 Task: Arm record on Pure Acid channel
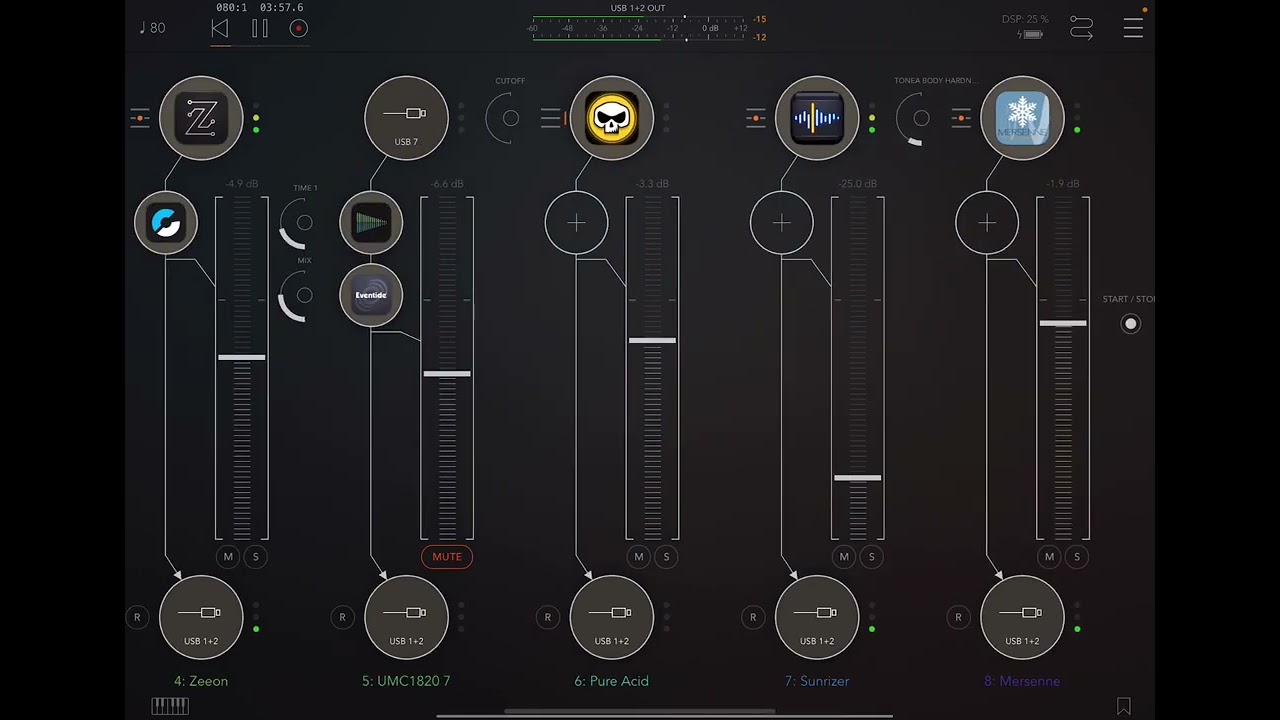(547, 617)
